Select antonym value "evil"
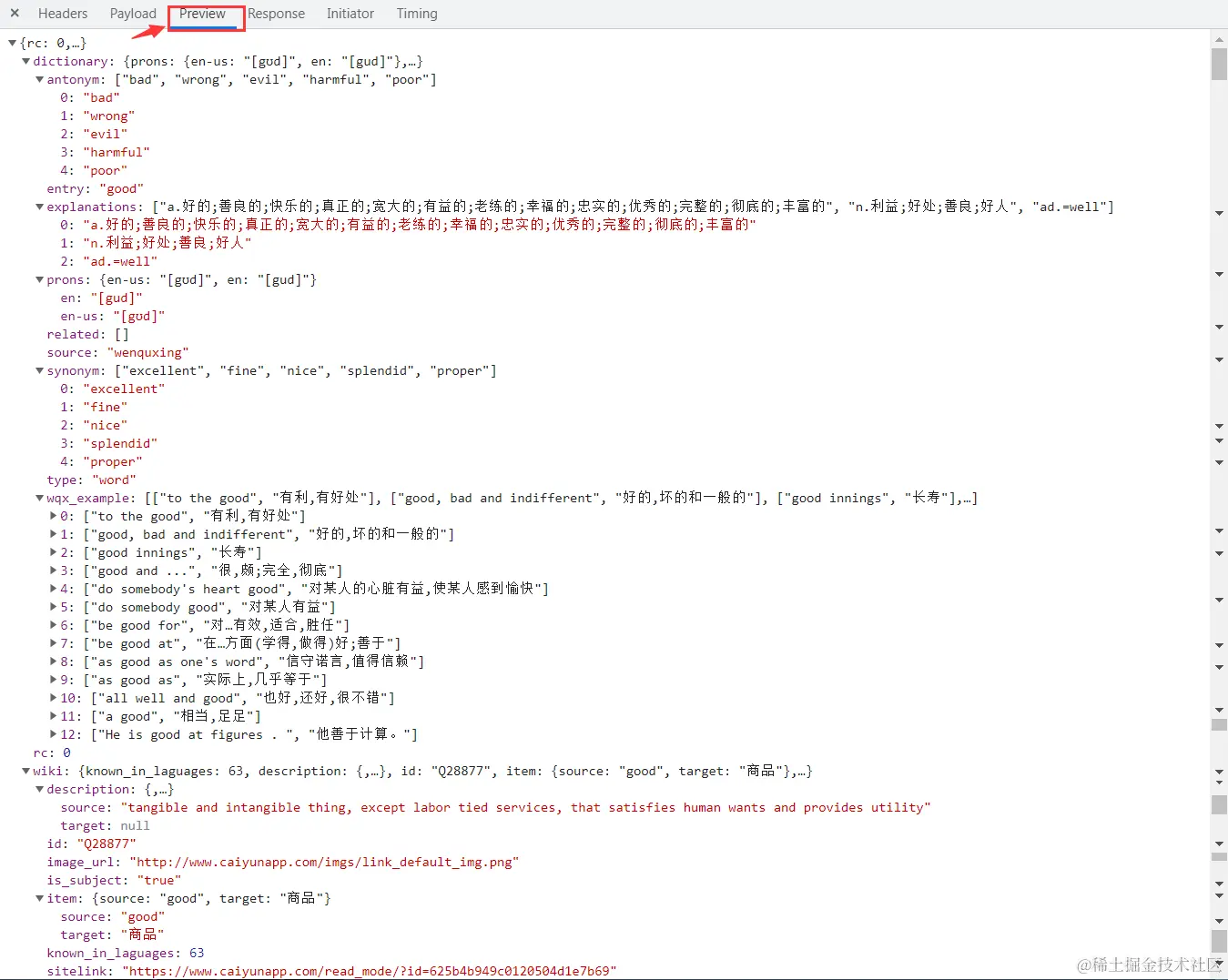Image resolution: width=1228 pixels, height=980 pixels. coord(105,134)
